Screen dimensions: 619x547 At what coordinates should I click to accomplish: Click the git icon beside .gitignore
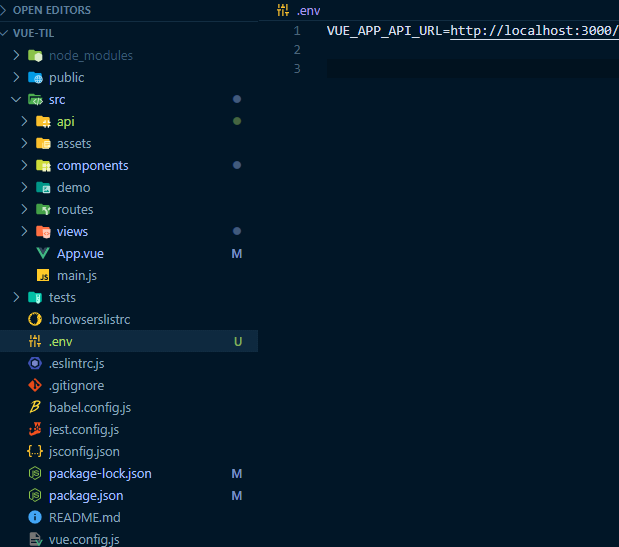point(35,386)
